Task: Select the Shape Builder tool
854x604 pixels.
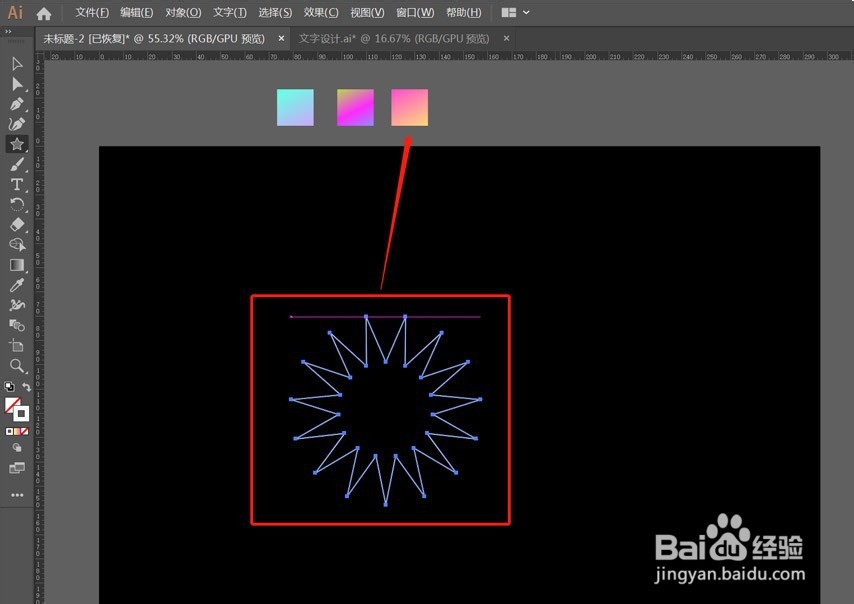Action: click(17, 245)
